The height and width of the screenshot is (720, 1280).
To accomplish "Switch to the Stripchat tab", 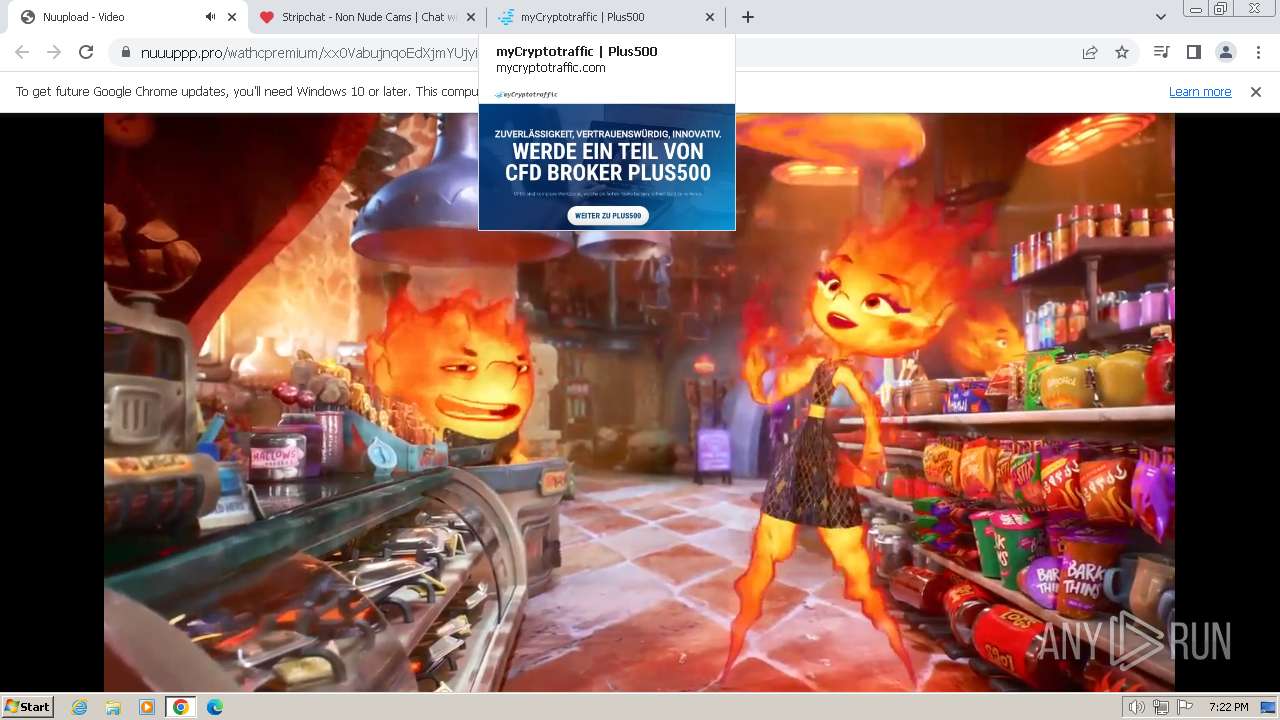I will [x=367, y=17].
